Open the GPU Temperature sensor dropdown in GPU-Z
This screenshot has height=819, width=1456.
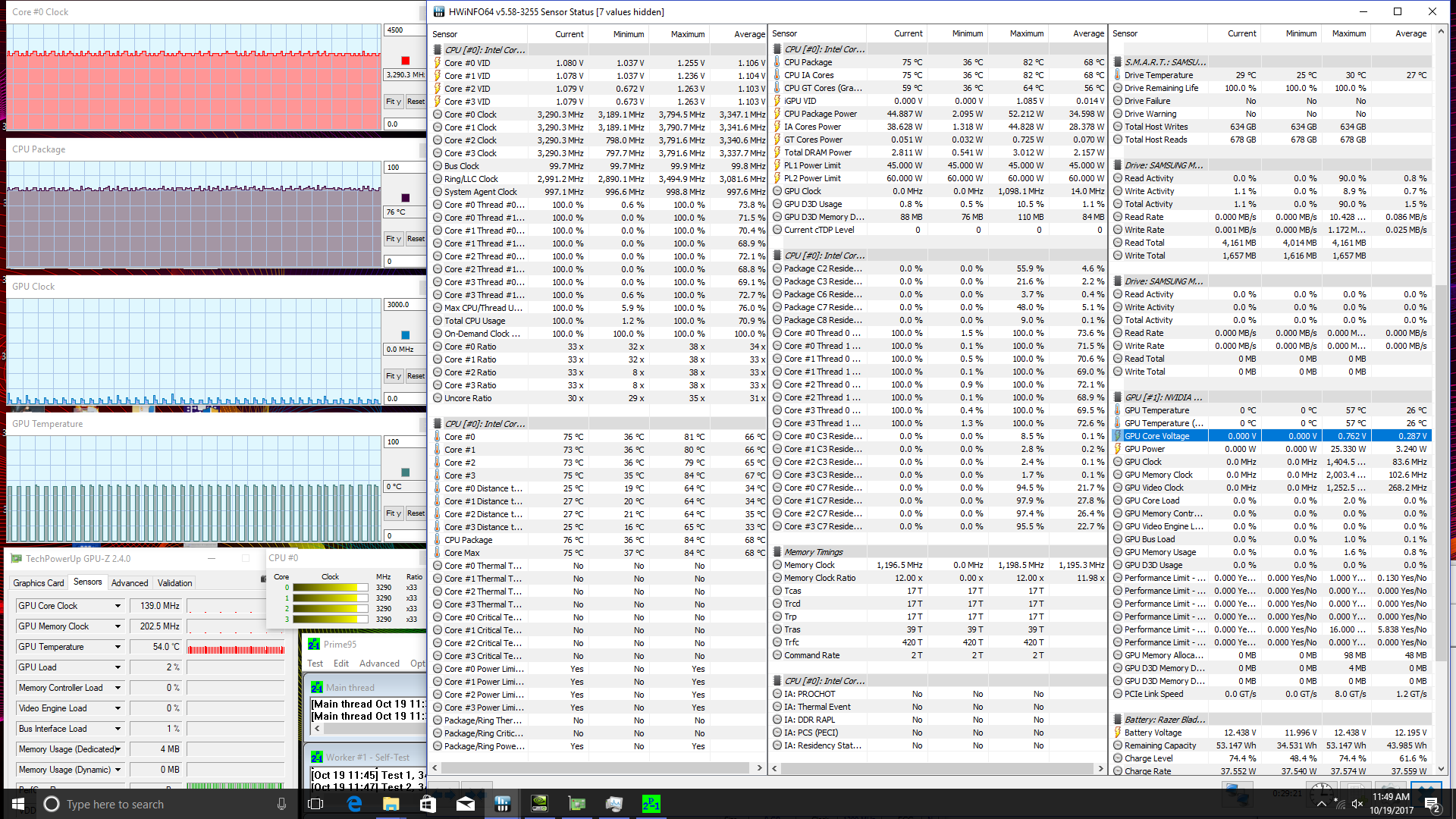118,647
